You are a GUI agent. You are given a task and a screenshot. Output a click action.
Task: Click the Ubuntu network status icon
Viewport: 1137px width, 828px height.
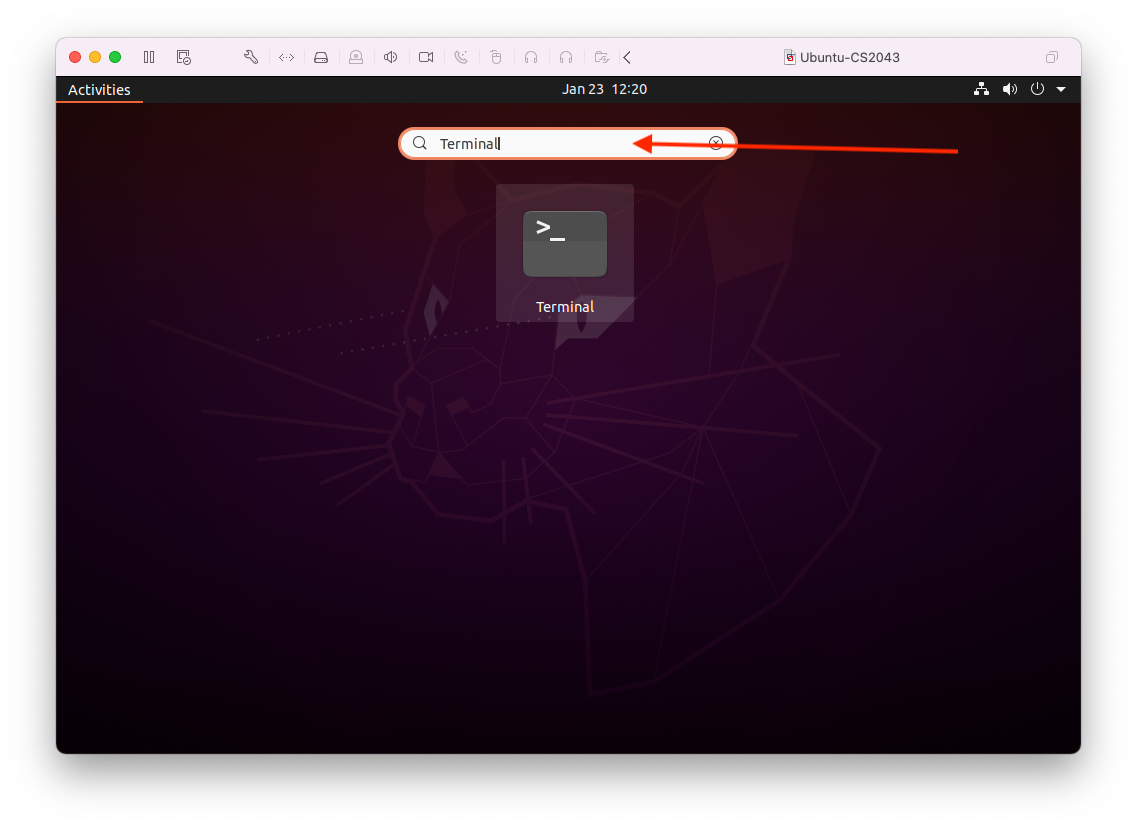[x=981, y=89]
